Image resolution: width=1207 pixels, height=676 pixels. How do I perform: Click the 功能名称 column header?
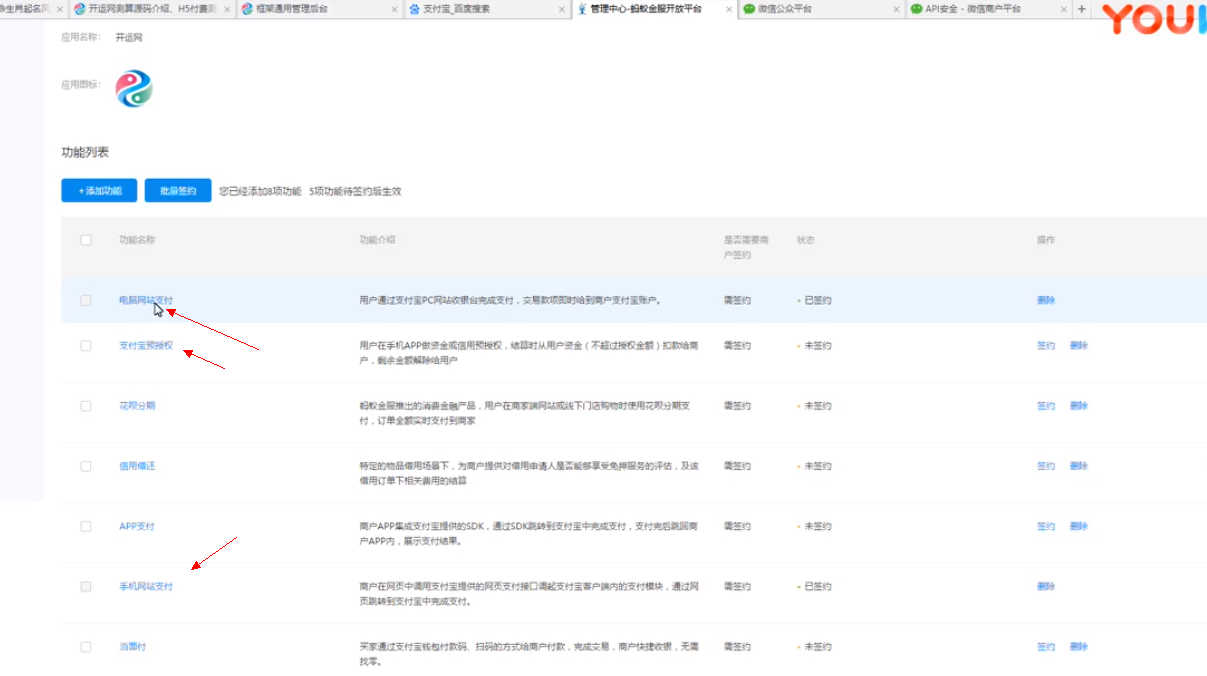click(137, 240)
